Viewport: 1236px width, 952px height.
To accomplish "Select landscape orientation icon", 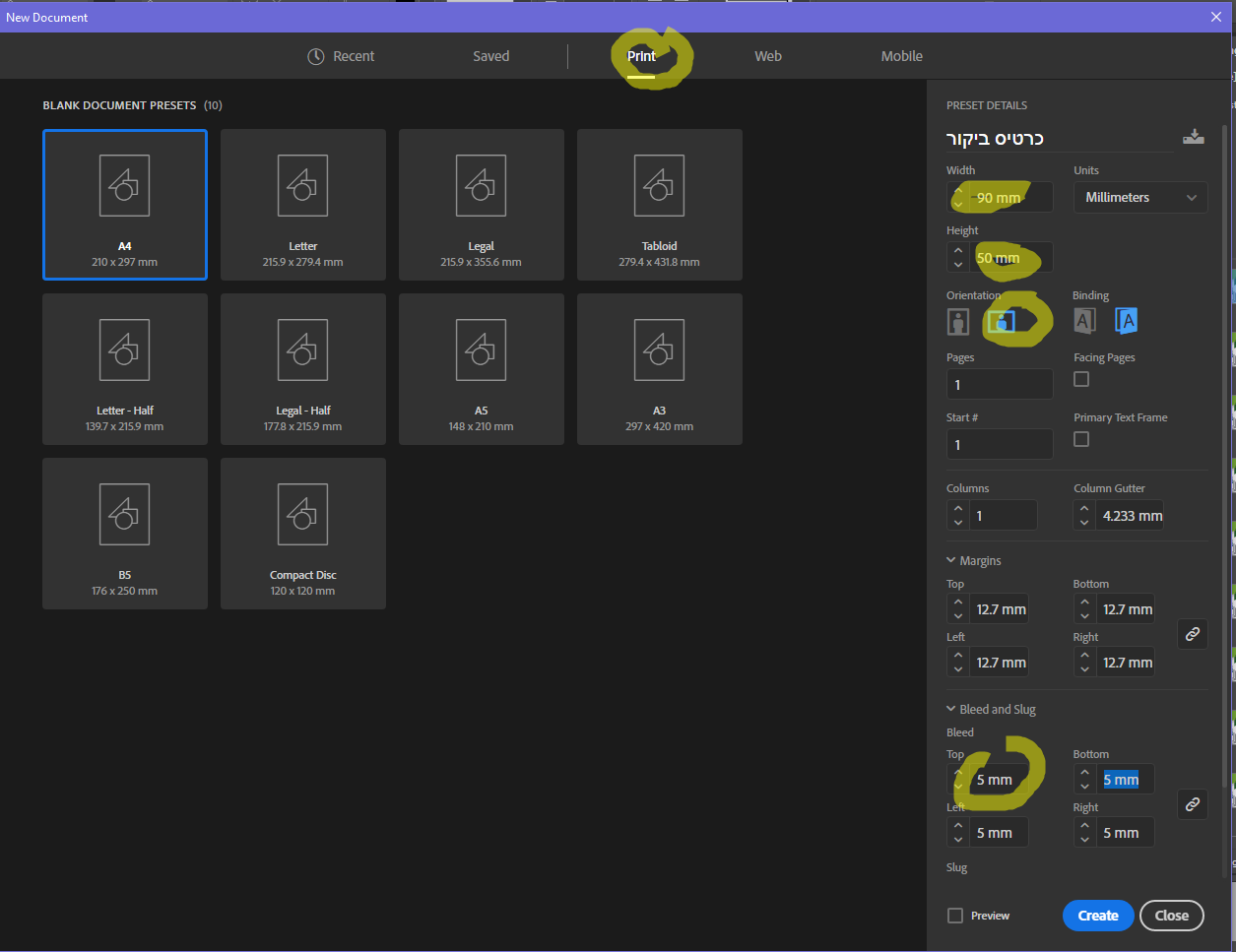I will tap(1001, 321).
